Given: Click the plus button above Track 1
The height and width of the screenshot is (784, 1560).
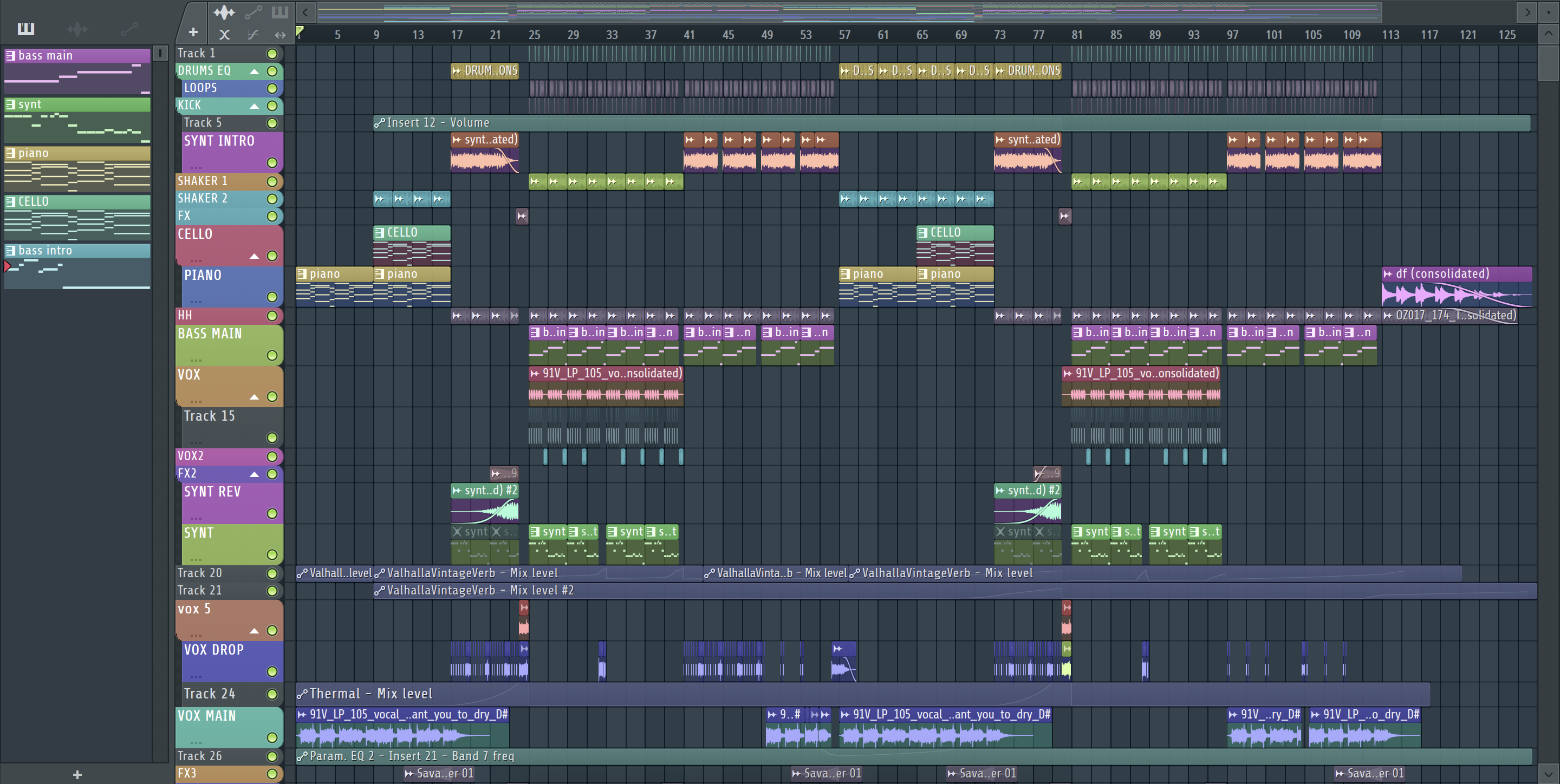Looking at the screenshot, I should 193,32.
